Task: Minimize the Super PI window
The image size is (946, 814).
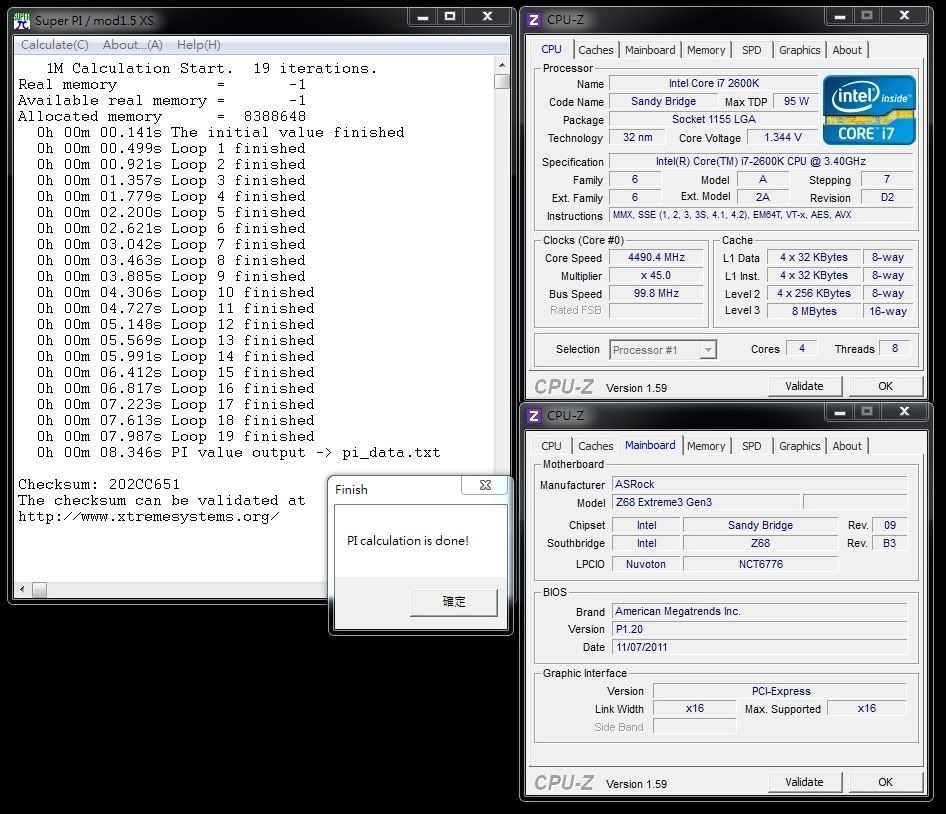Action: click(x=423, y=17)
